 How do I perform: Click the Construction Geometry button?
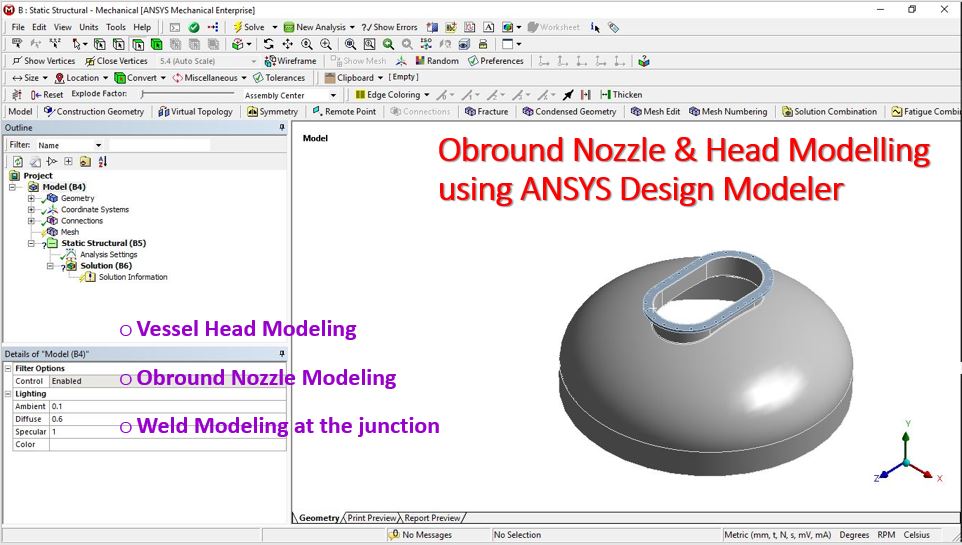pyautogui.click(x=94, y=111)
